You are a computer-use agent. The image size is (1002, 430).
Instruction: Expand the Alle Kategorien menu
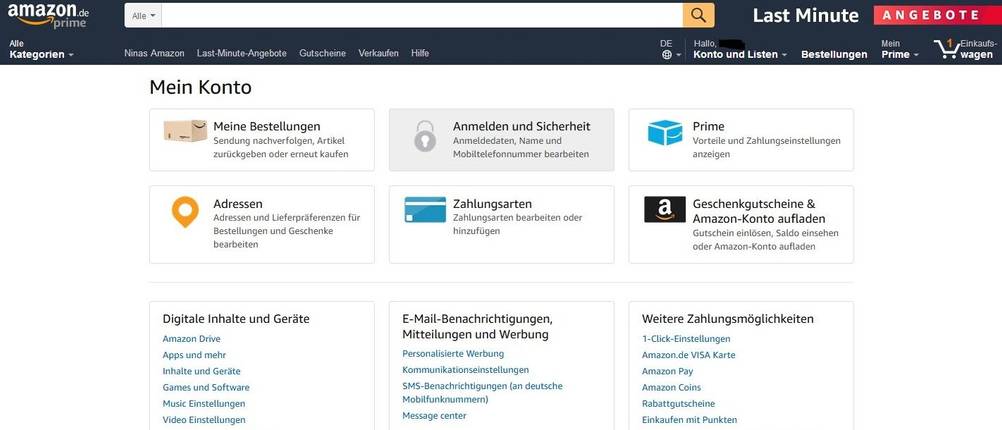41,49
